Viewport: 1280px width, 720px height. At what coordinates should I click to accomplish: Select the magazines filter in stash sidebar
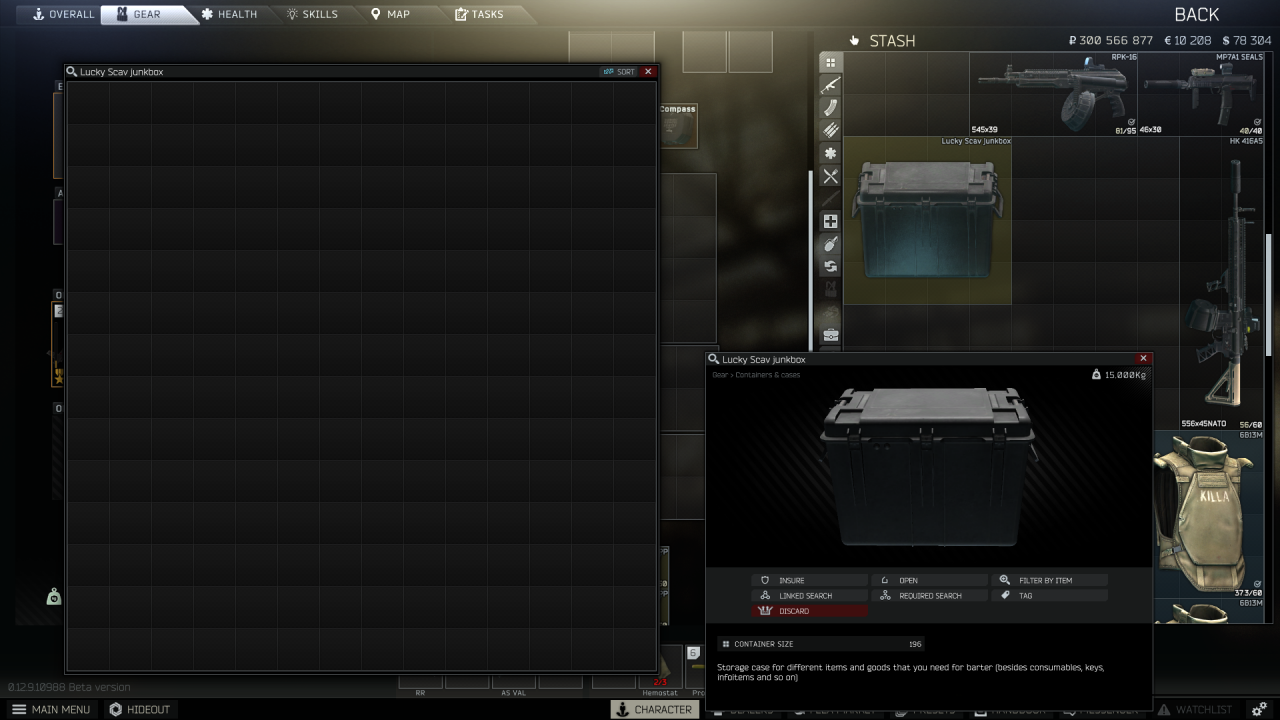click(x=830, y=107)
